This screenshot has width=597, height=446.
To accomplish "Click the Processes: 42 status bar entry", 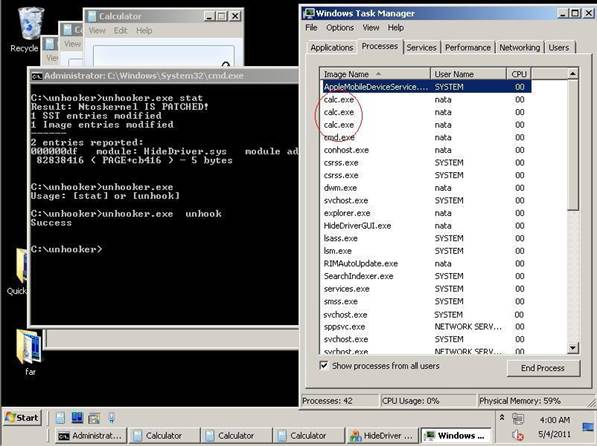I will [340, 401].
